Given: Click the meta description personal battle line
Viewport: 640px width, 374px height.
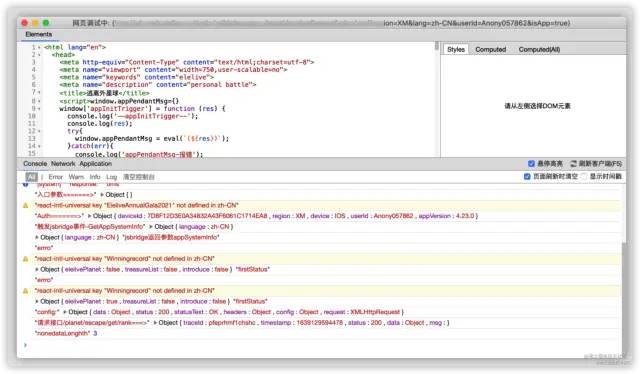Looking at the screenshot, I should coord(158,85).
